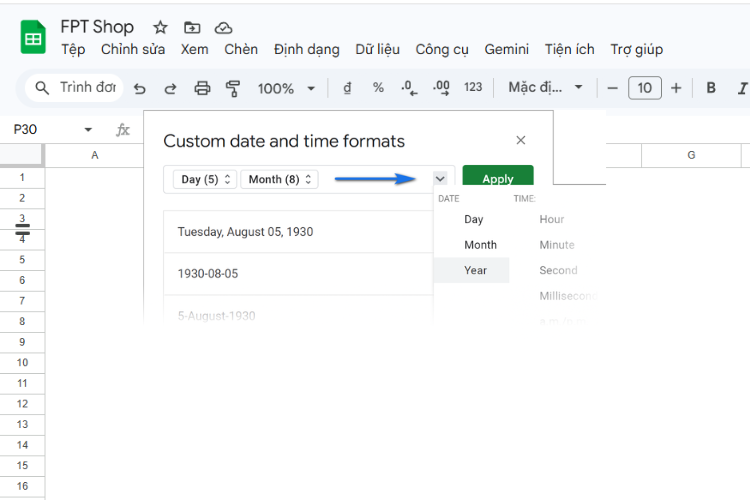Check cloud save status icon
The image size is (750, 500).
(223, 28)
